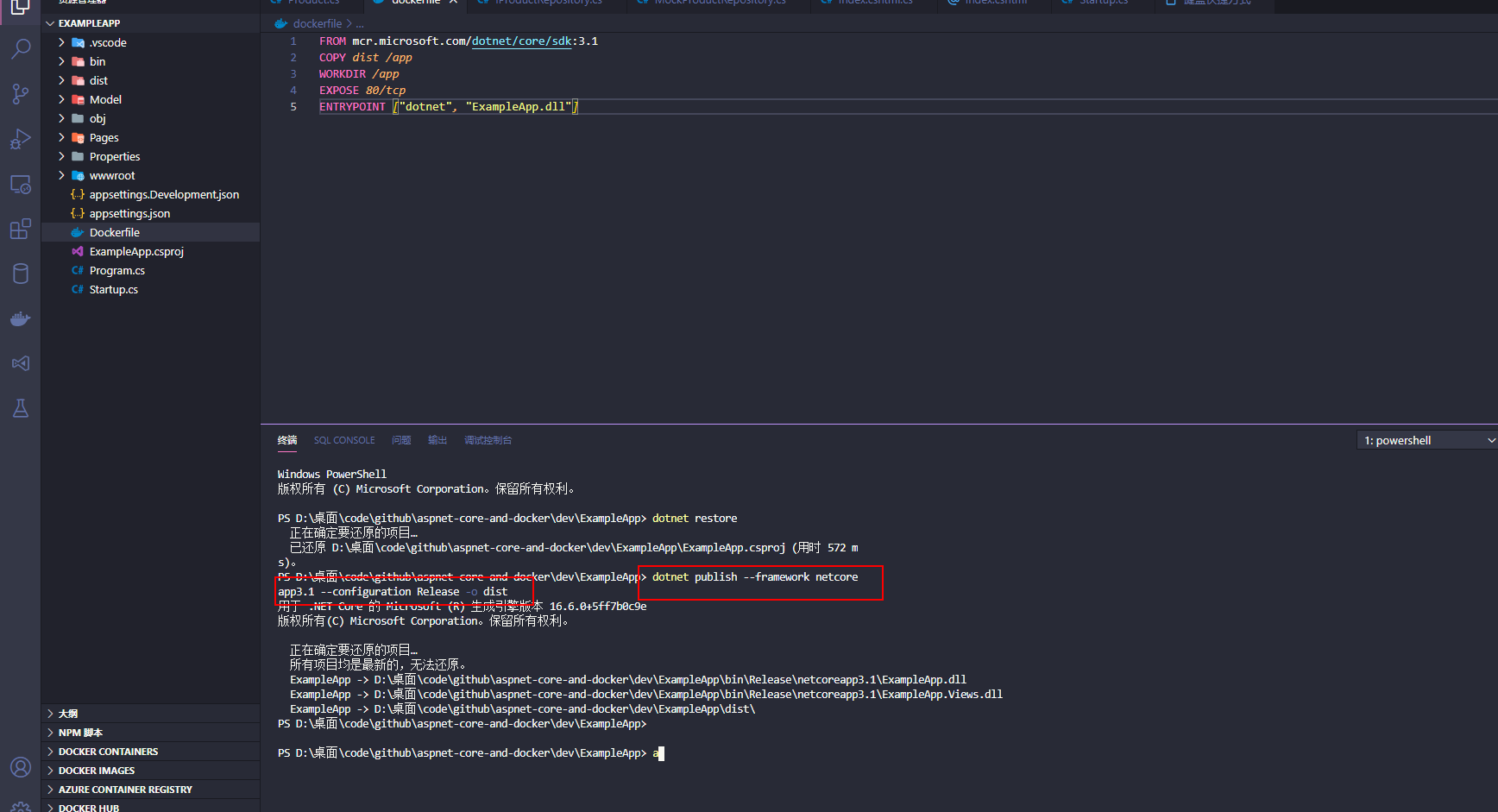Switch to the 问题 problems tab
This screenshot has height=812, width=1498.
(x=401, y=440)
